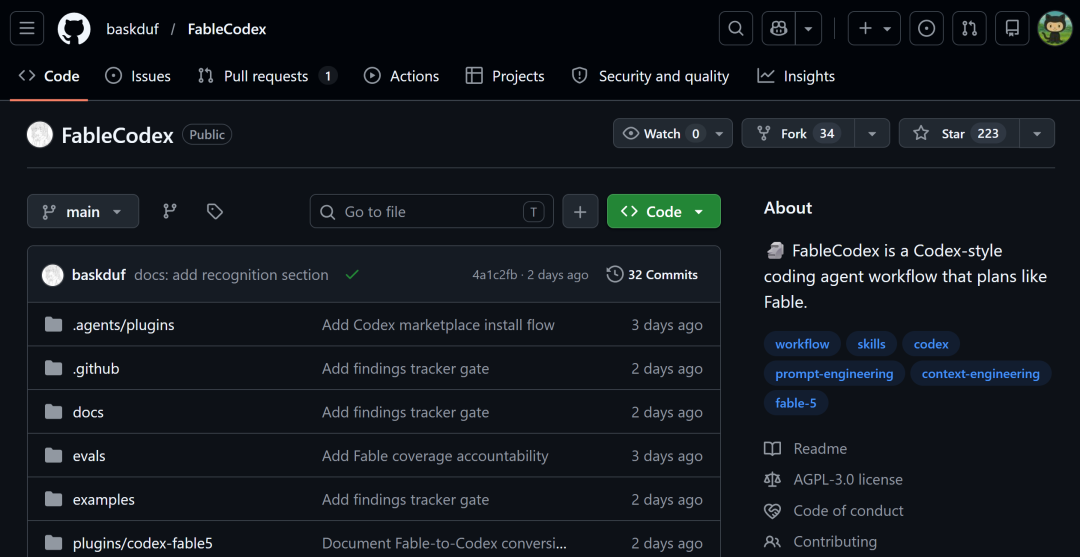Select the fable-5 topic tag

[x=796, y=403]
